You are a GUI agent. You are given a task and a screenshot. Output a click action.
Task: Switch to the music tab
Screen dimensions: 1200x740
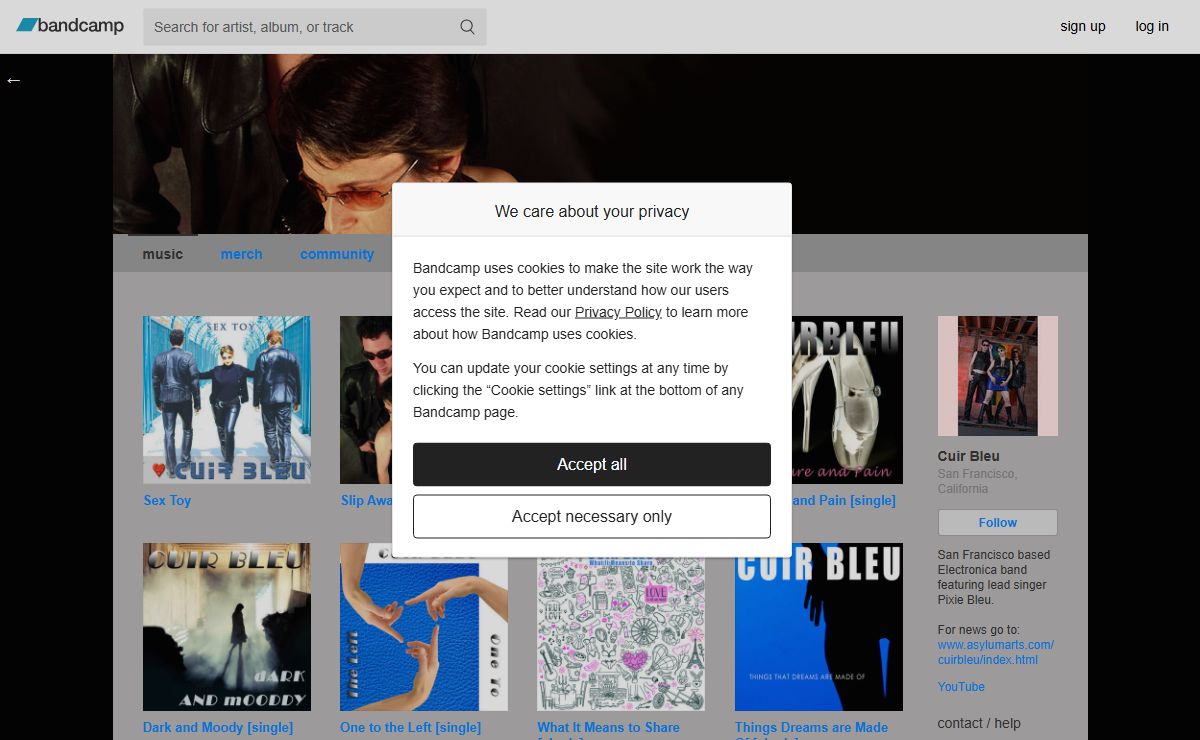pos(163,254)
